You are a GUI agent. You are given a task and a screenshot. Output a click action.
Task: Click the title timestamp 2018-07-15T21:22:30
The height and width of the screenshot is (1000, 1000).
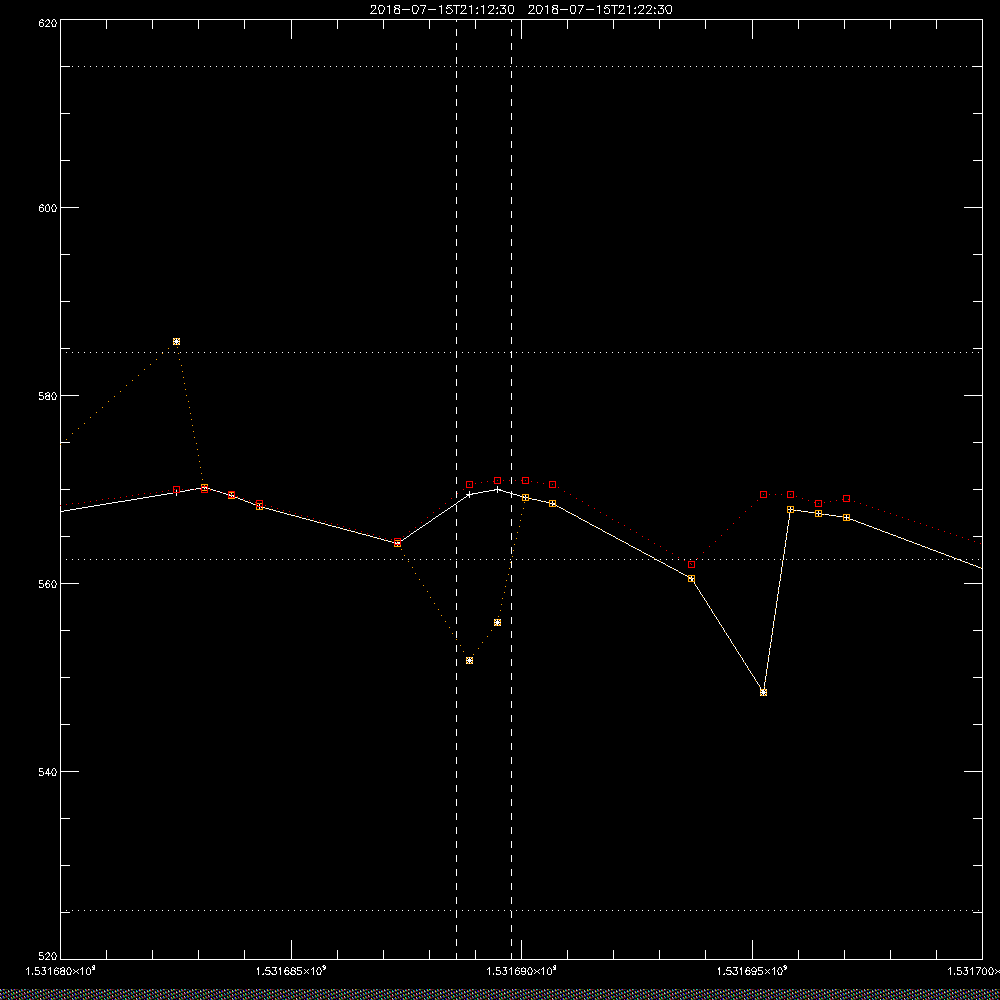[x=600, y=10]
